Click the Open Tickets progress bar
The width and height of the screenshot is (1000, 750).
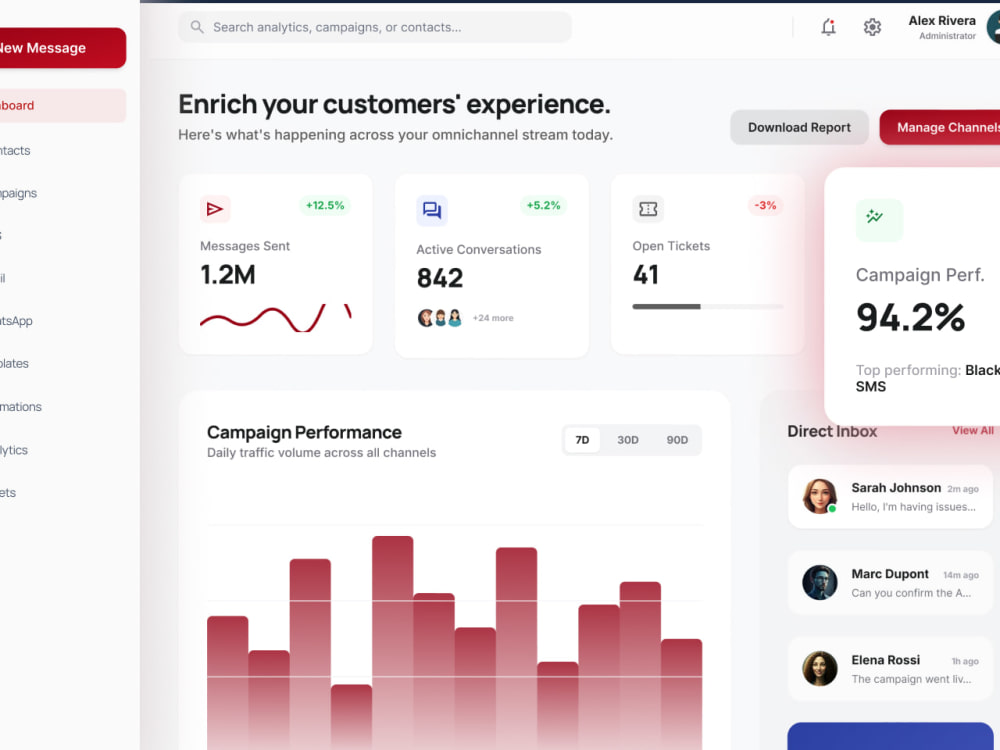click(x=708, y=307)
